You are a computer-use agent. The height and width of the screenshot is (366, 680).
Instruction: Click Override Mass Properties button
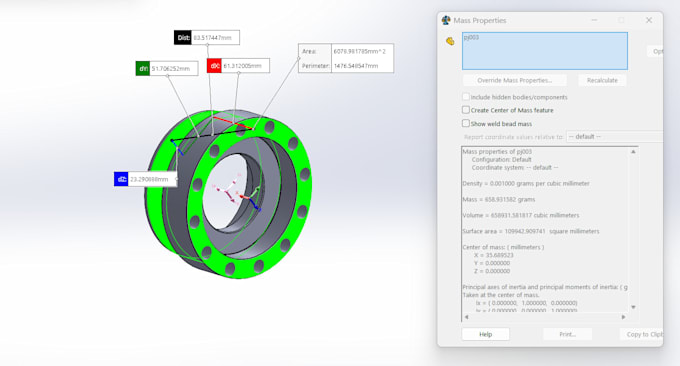[515, 80]
